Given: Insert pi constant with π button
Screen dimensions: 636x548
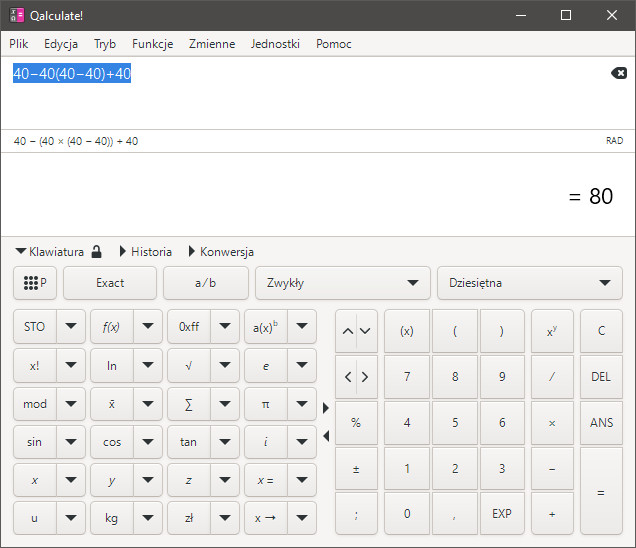Looking at the screenshot, I should pyautogui.click(x=265, y=404).
